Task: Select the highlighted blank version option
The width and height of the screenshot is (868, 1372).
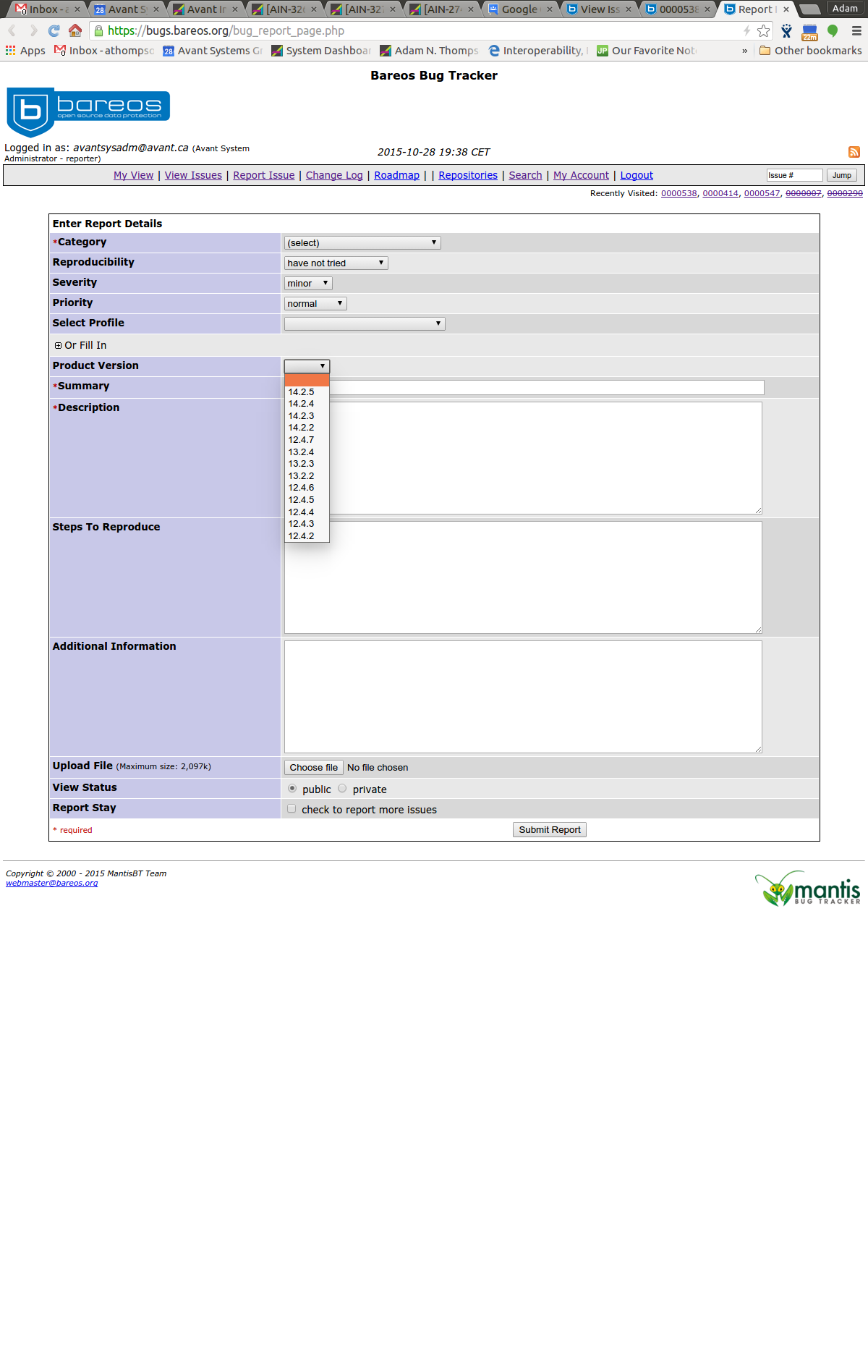Action: pos(307,380)
